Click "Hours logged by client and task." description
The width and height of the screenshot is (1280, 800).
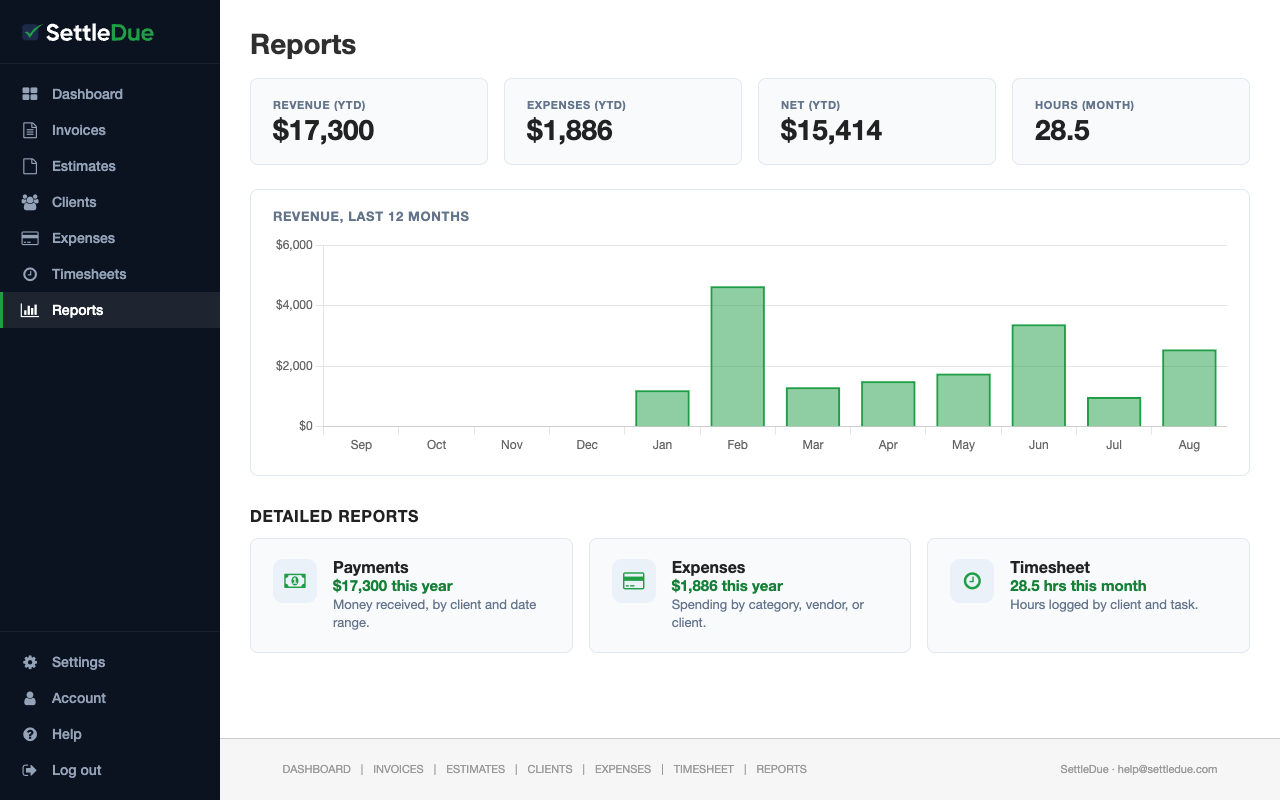pos(1104,605)
